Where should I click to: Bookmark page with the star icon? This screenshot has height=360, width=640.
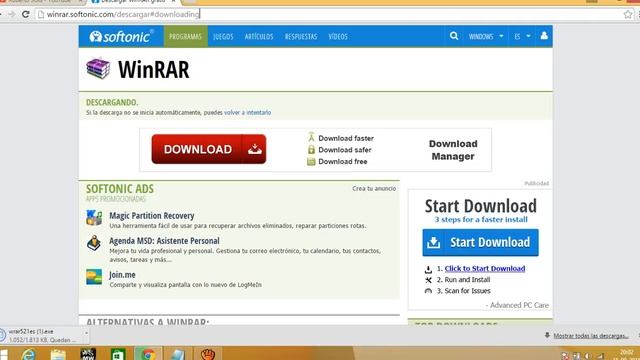[x=628, y=14]
